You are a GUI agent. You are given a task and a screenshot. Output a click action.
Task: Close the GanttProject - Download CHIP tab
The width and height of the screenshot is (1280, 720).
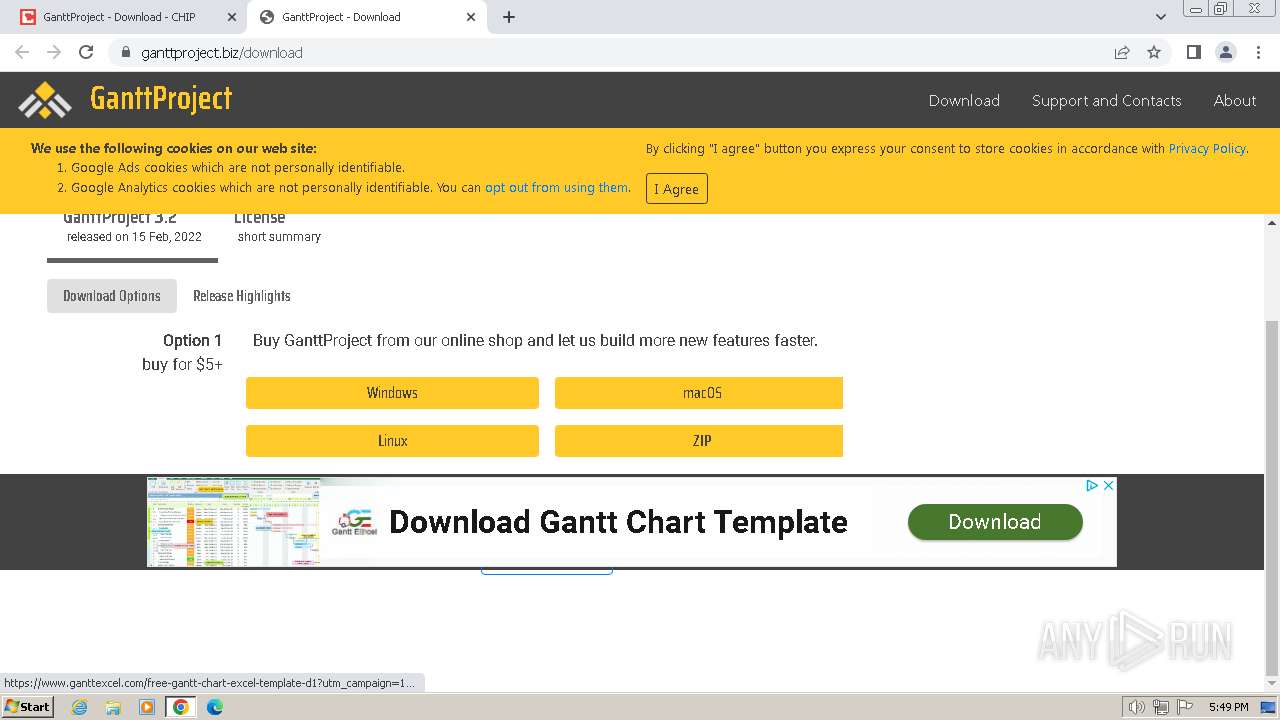(x=231, y=17)
